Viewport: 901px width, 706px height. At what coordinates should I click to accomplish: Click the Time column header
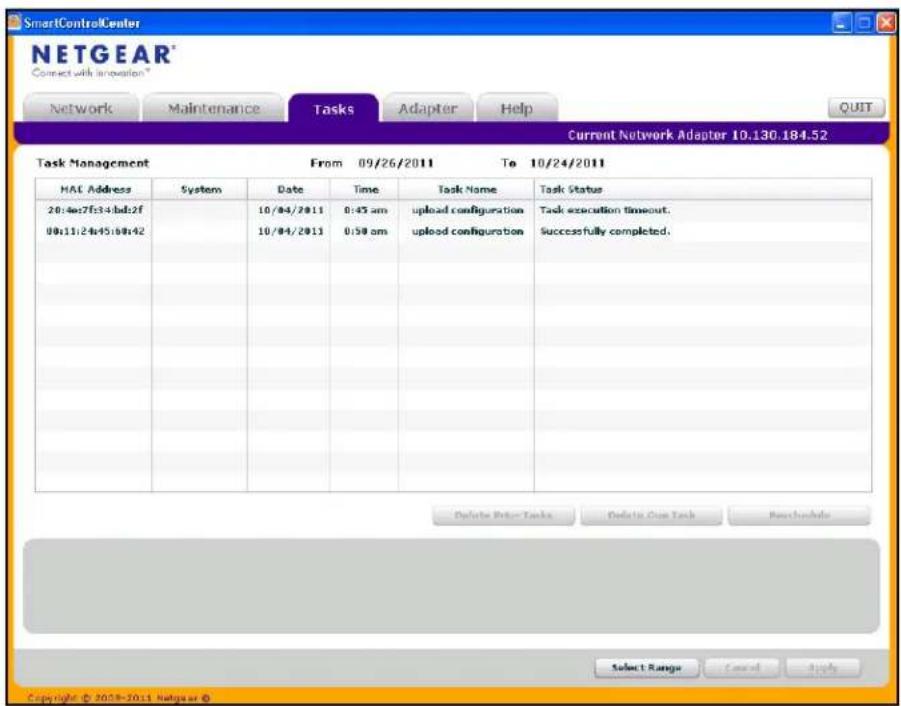364,189
